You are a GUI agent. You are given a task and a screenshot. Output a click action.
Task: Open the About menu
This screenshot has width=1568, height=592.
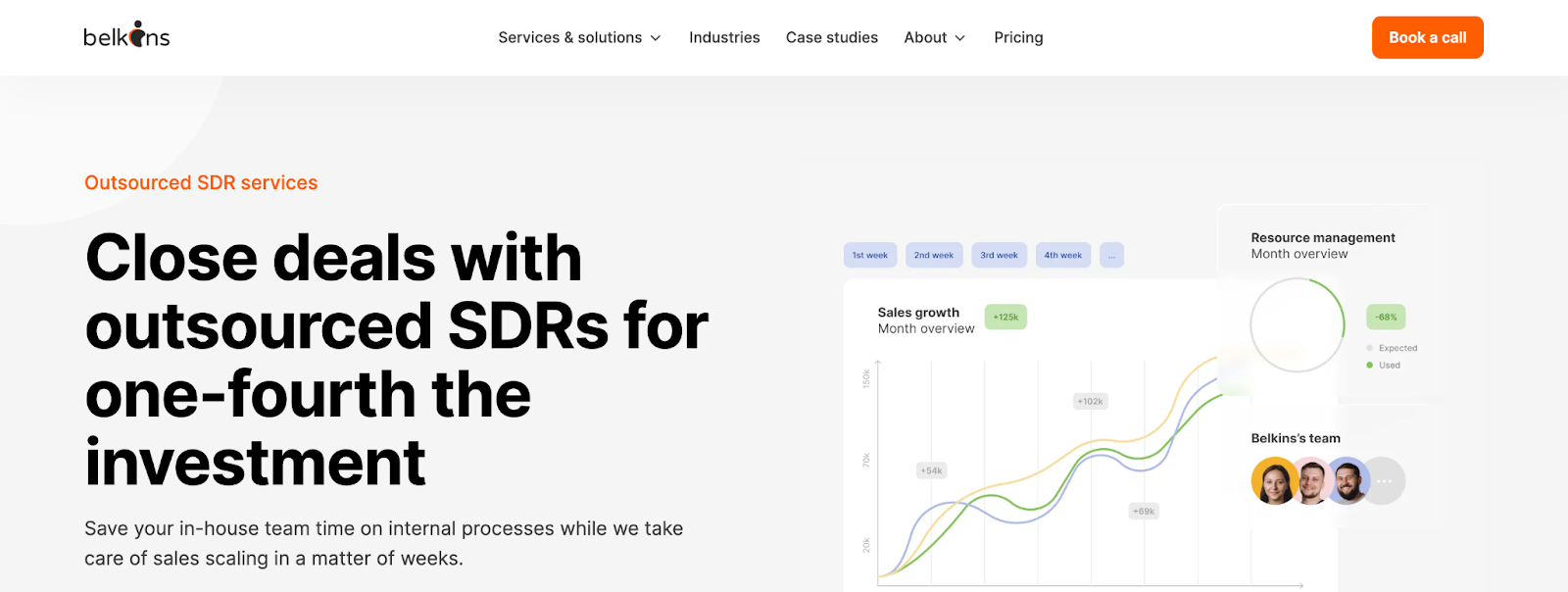tap(934, 37)
